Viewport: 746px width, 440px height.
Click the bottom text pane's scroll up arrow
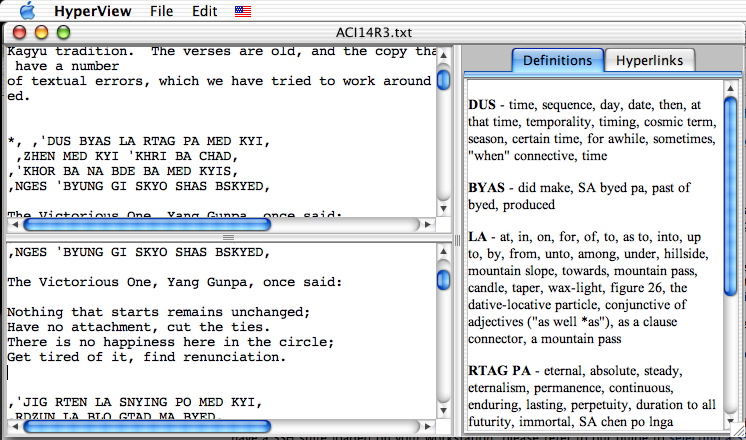[x=443, y=251]
